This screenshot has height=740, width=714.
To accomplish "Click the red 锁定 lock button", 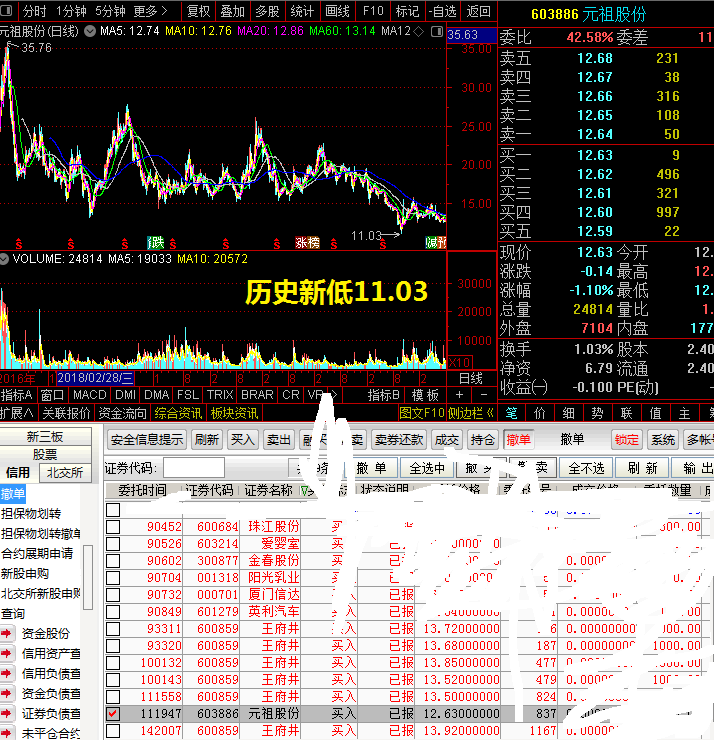I will tap(626, 440).
